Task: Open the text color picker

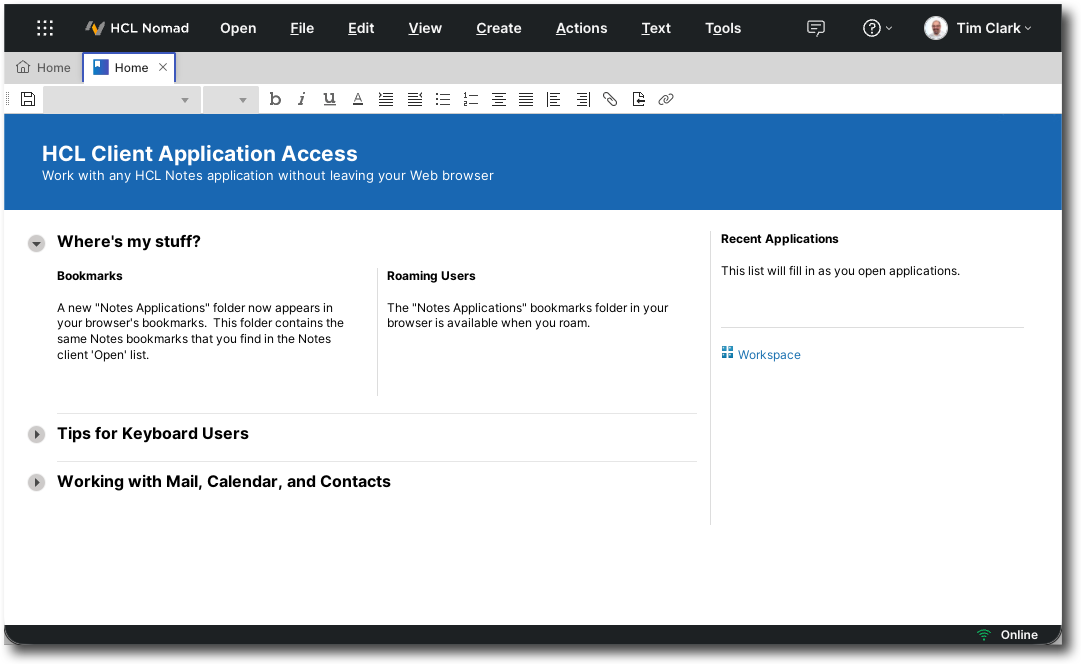Action: 357,99
